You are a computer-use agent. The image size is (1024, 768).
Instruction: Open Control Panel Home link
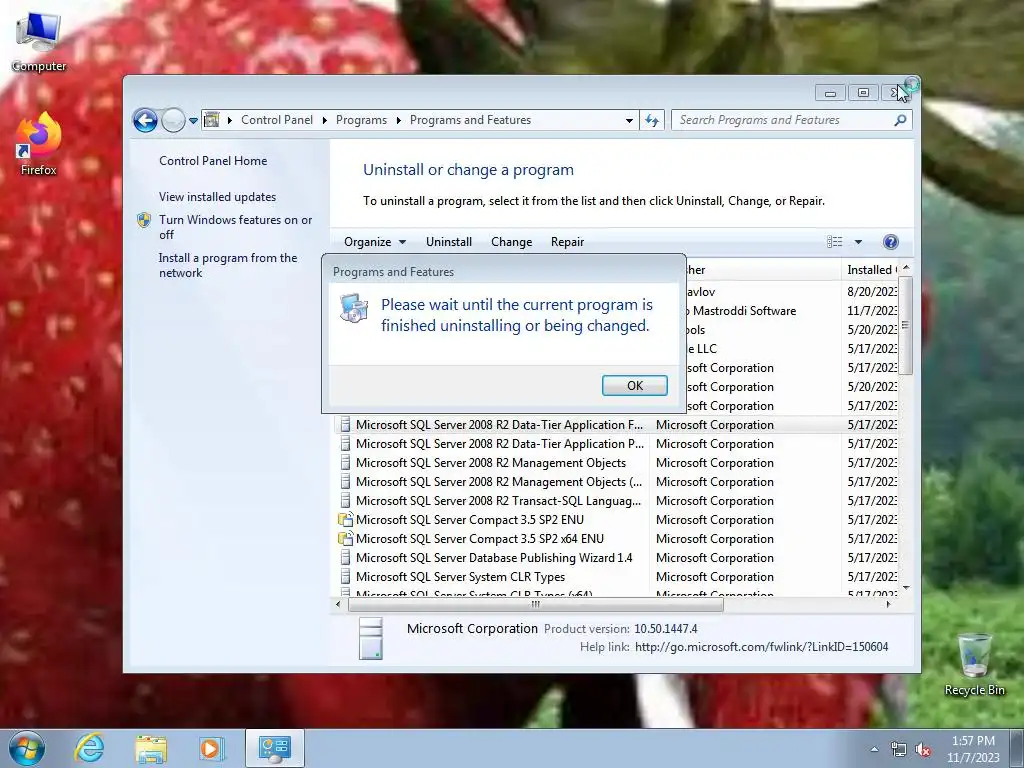213,161
